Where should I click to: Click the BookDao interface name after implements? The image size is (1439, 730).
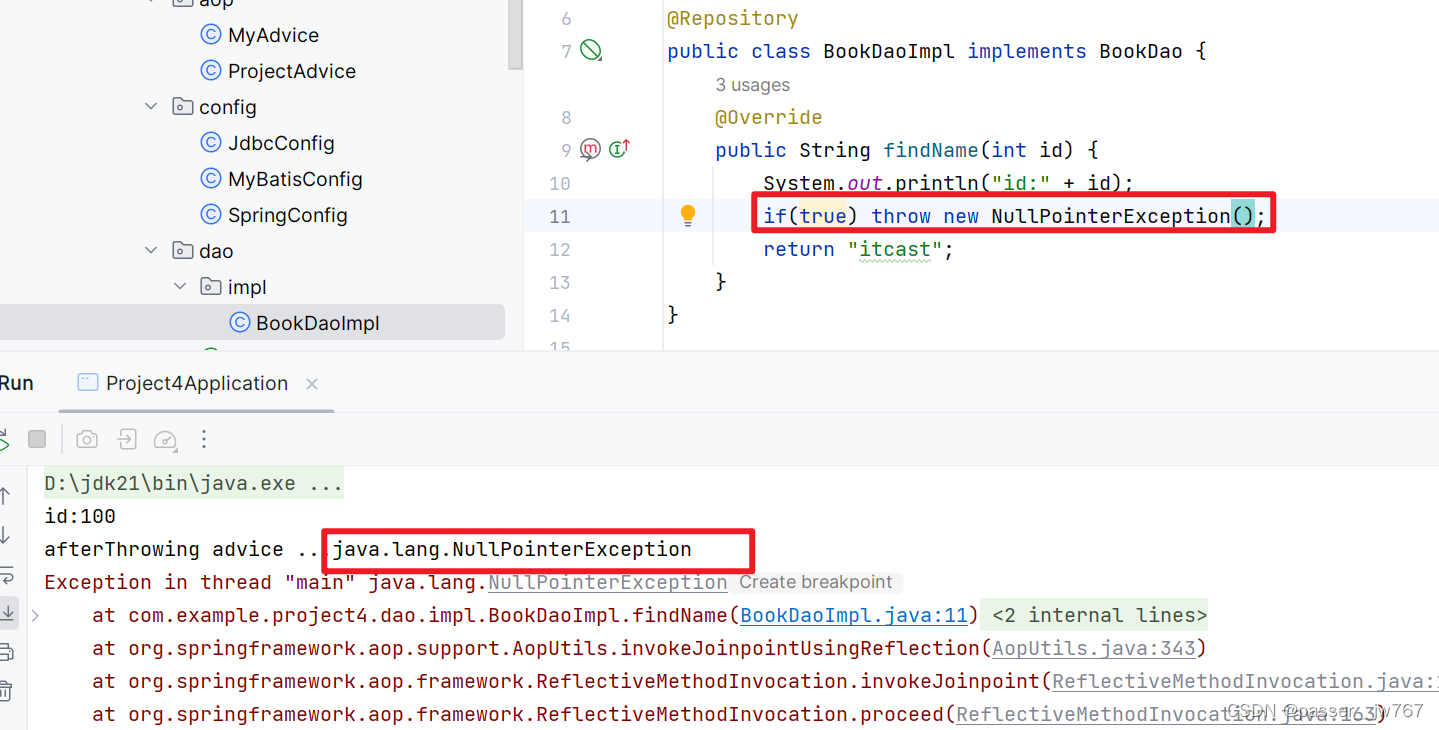coord(1141,51)
